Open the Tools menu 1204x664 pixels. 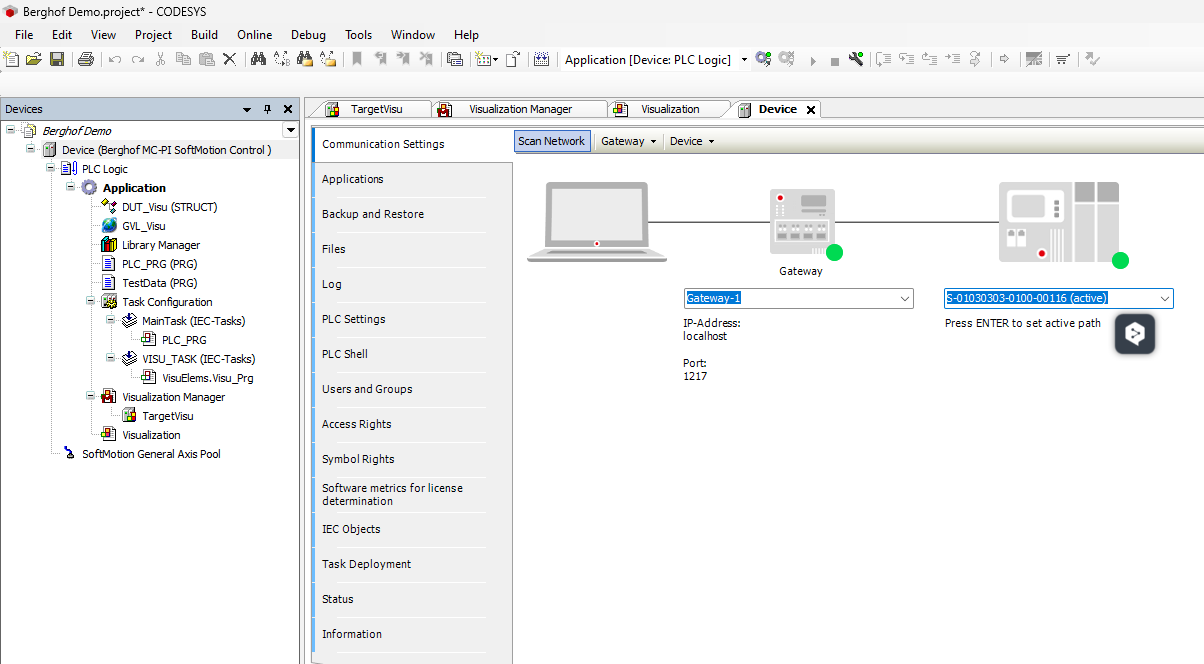[x=358, y=34]
